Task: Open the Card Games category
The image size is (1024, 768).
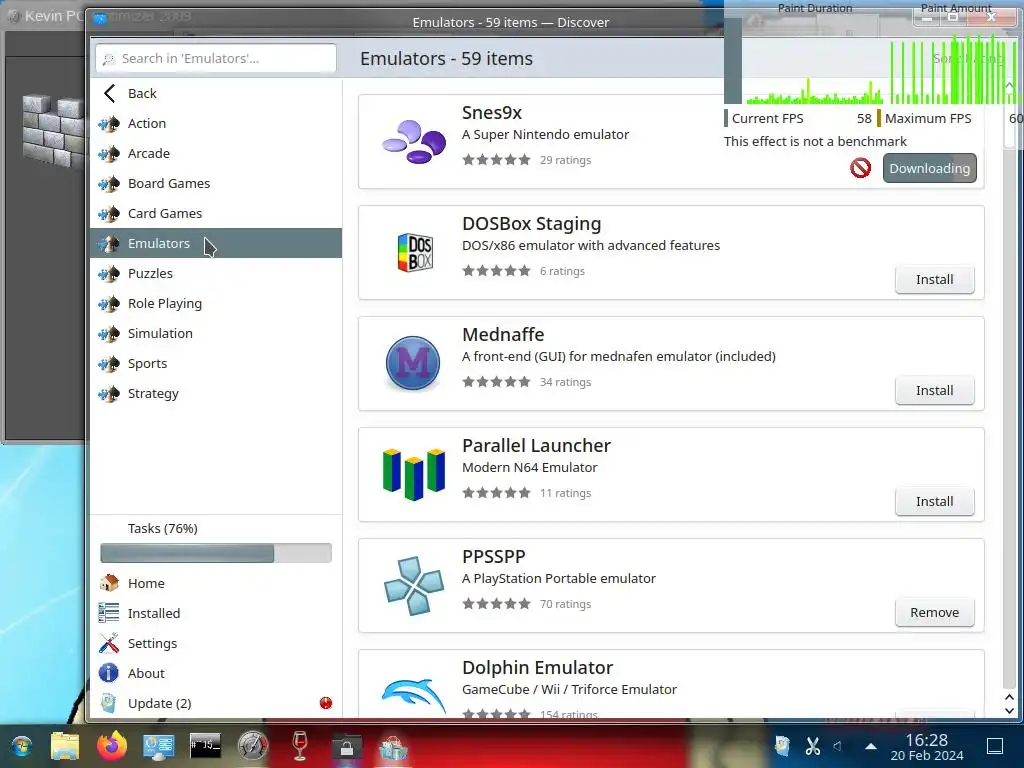Action: point(216,214)
